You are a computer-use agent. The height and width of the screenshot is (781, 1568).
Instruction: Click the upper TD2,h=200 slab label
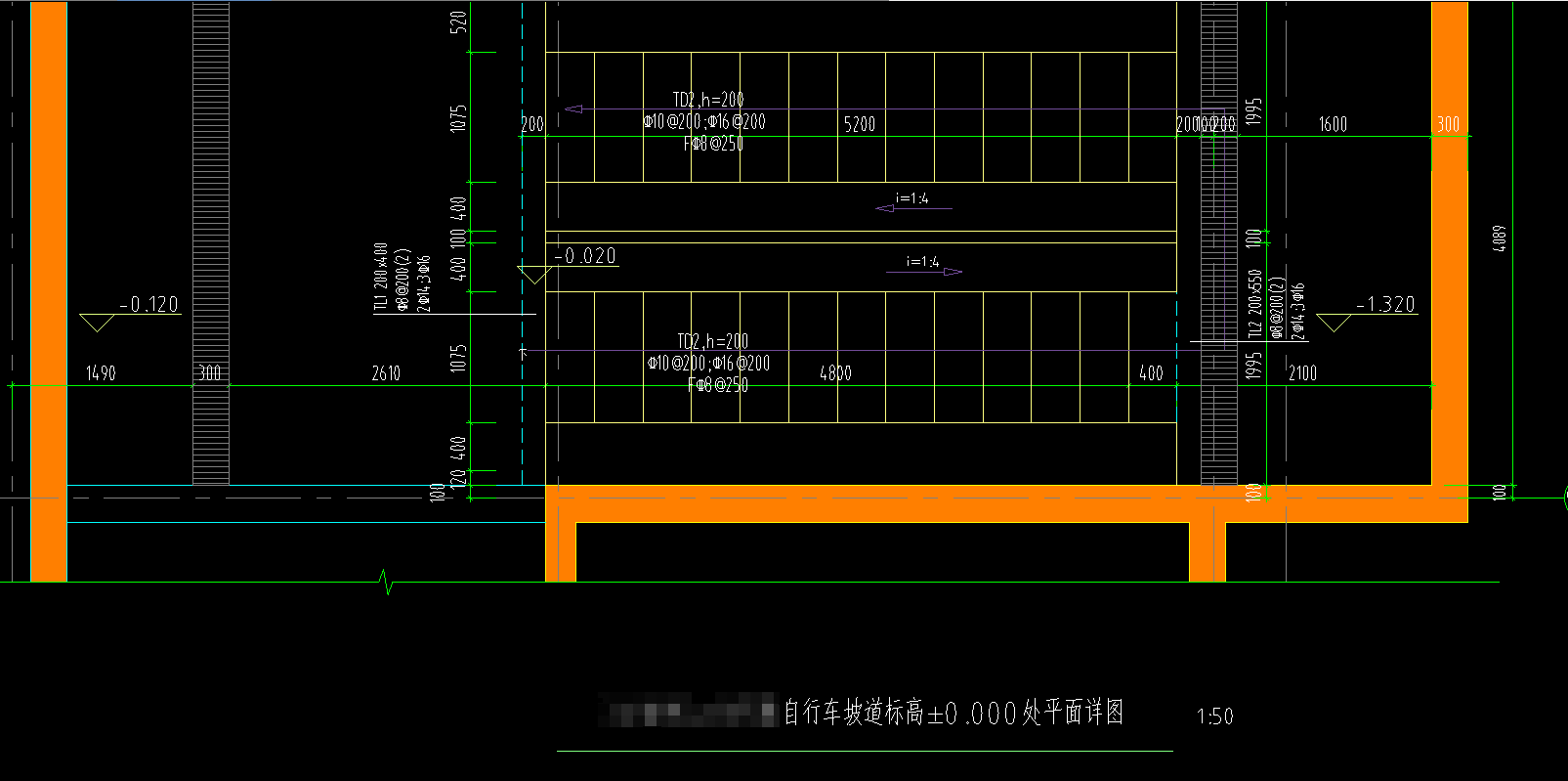point(708,100)
